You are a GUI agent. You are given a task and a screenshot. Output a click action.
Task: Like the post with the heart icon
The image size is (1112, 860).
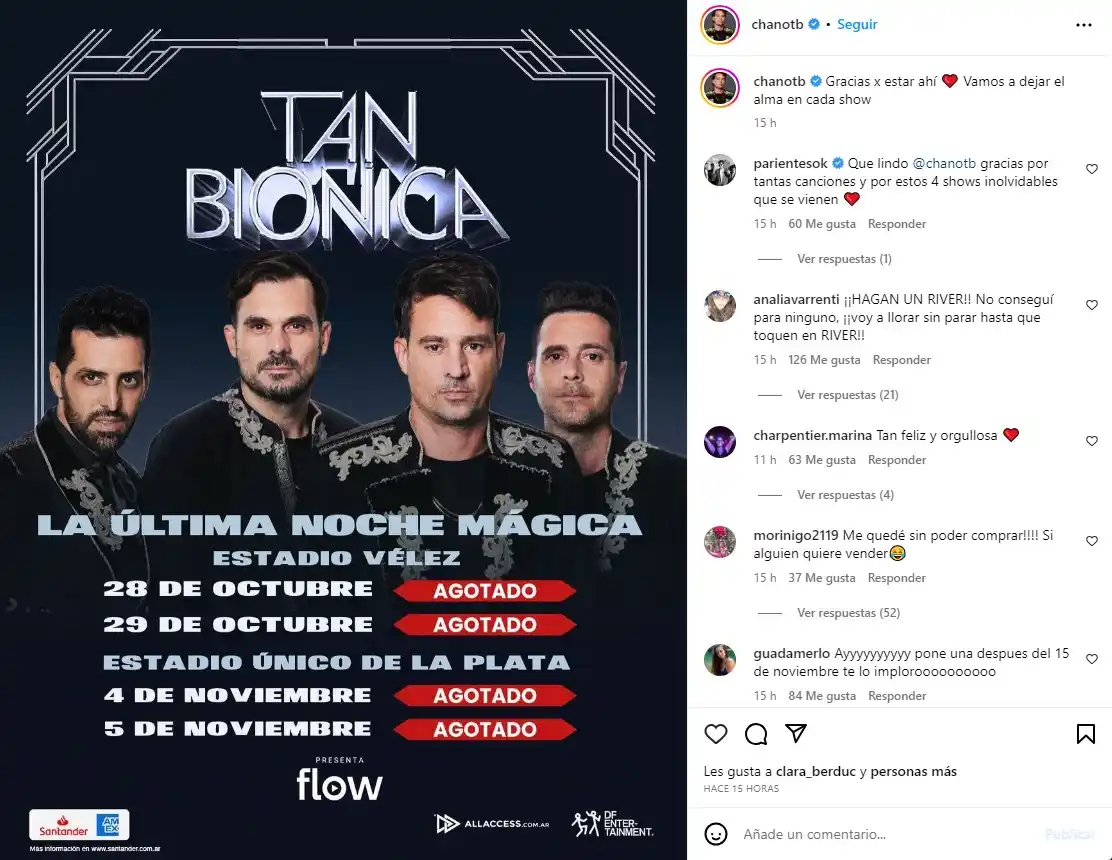coord(716,734)
